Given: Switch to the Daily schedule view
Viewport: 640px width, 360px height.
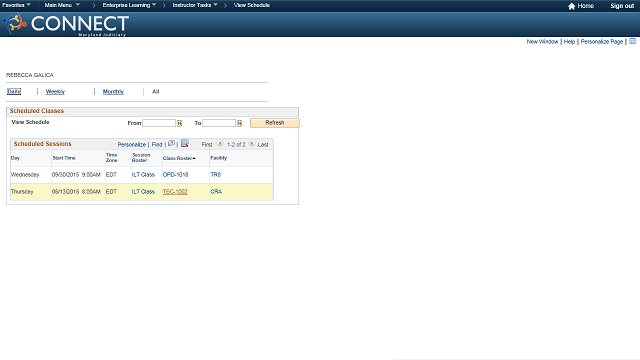Looking at the screenshot, I should [14, 91].
